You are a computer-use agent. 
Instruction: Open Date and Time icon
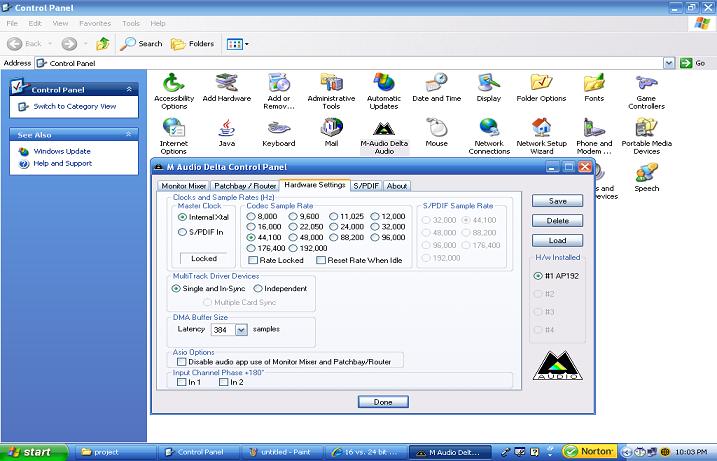[437, 88]
